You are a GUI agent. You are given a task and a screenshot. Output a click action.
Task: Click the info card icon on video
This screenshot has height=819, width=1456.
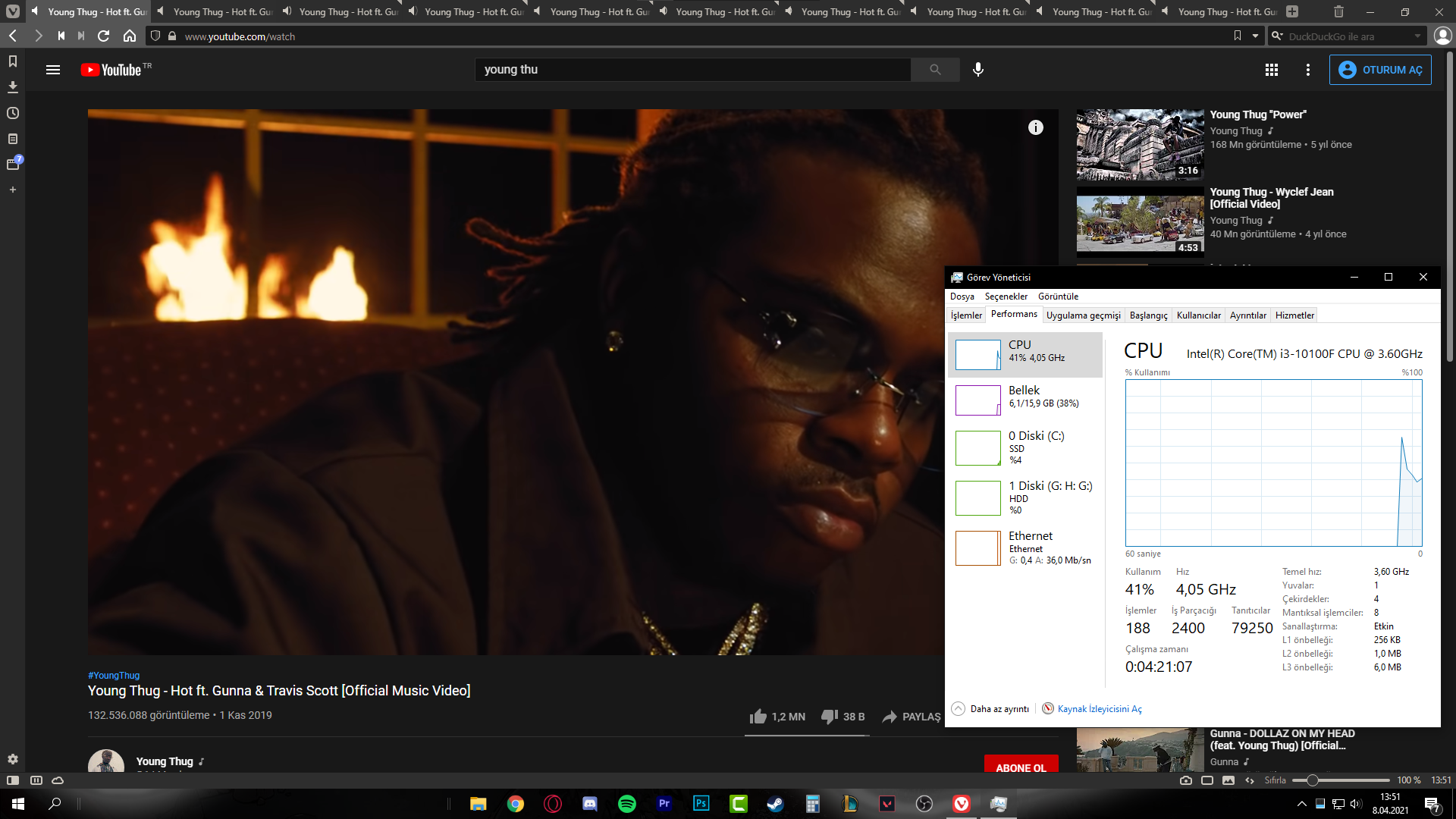tap(1036, 127)
